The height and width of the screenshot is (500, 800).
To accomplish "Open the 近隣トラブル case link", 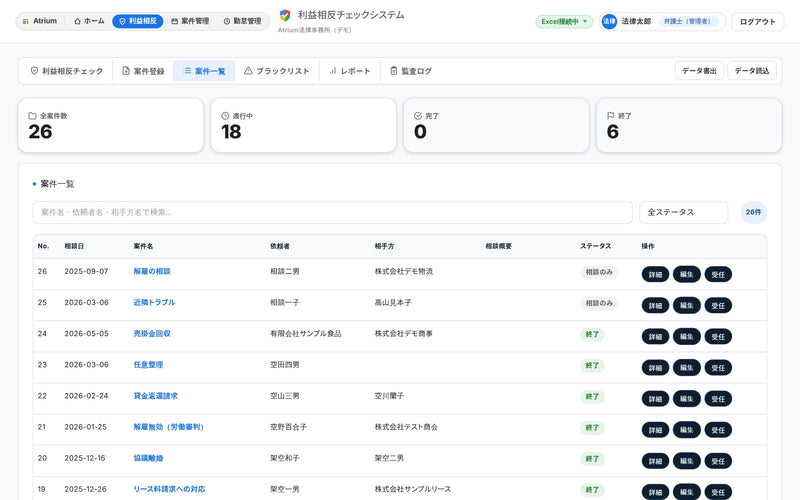I will [x=154, y=303].
